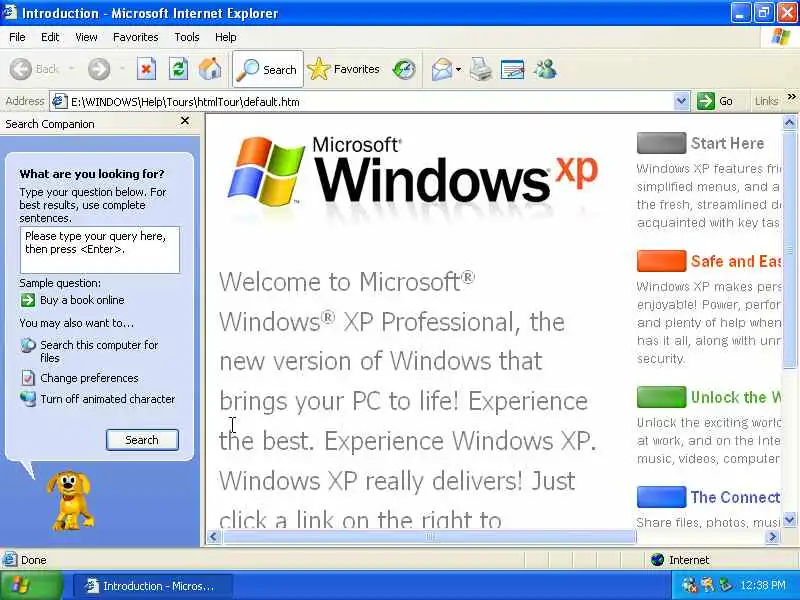The width and height of the screenshot is (800, 600).
Task: Open the Favorites menu
Action: [x=136, y=37]
